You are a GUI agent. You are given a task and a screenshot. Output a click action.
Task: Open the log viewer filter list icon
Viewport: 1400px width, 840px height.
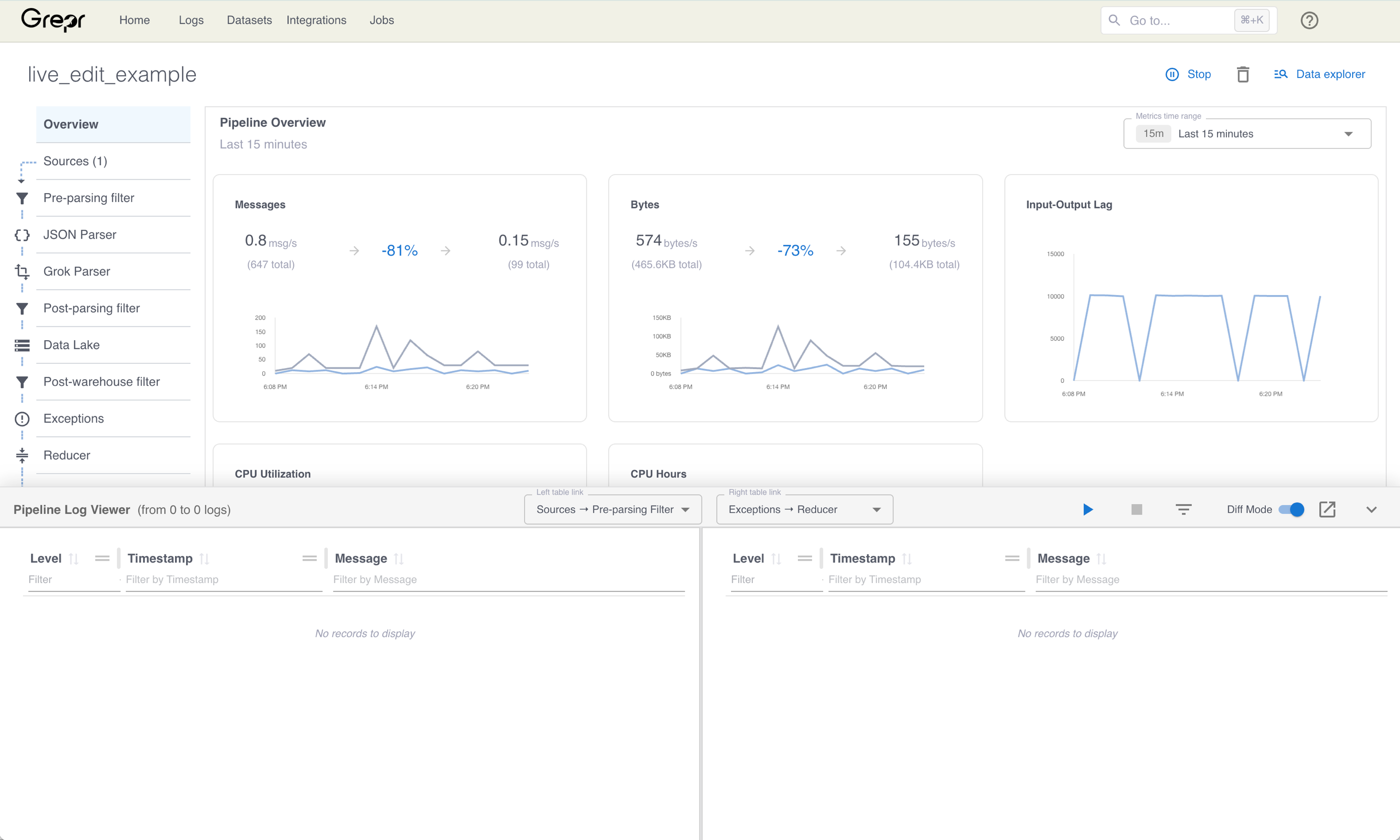[x=1183, y=510]
